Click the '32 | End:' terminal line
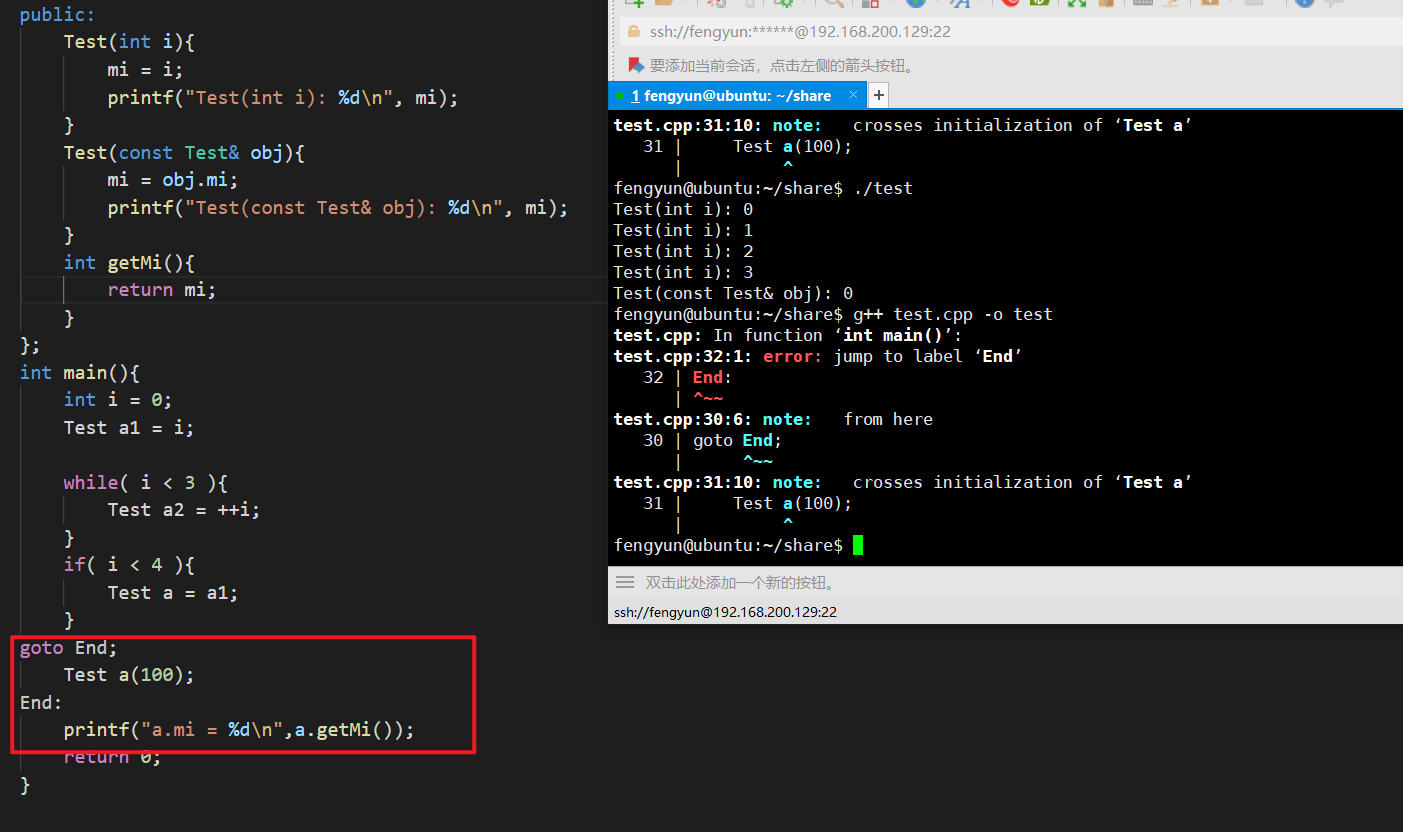 point(688,377)
